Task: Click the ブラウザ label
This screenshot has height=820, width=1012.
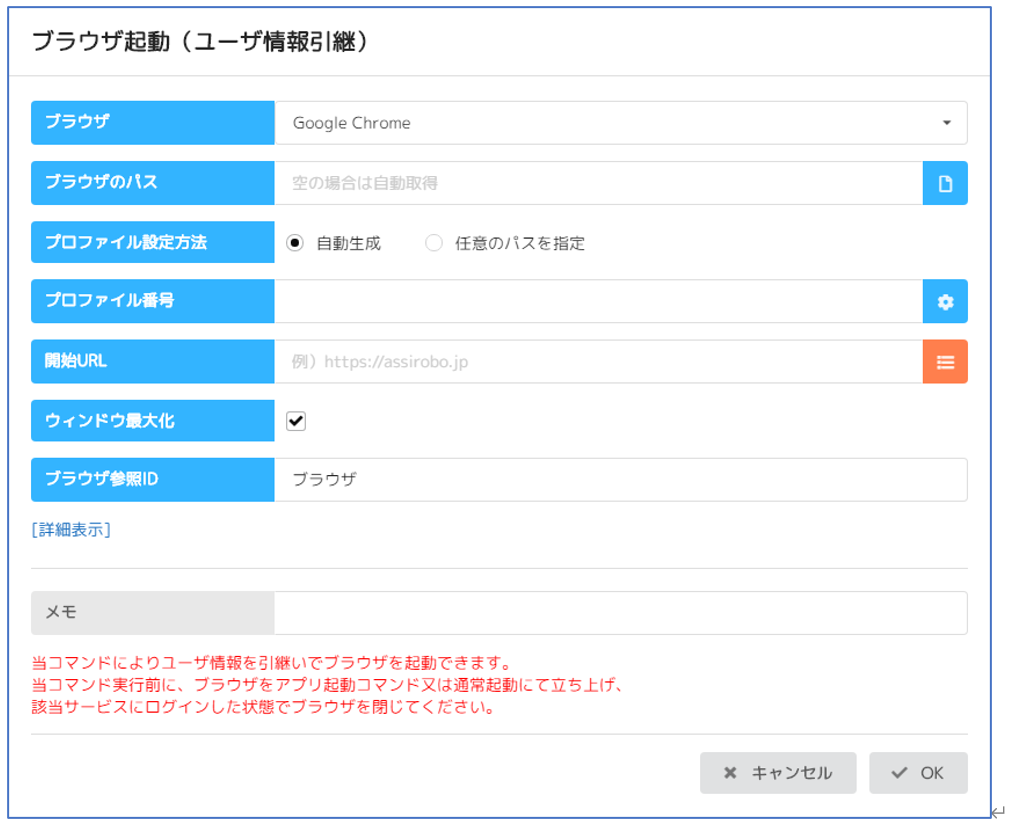Action: 153,123
